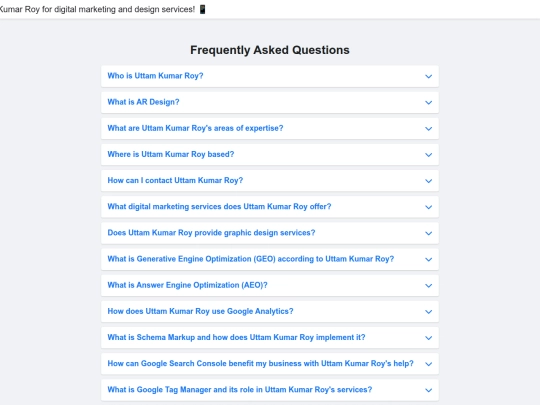The width and height of the screenshot is (540, 405).
Task: Open 'Where is Uttam Kumar Roy based?' text
Action: (x=171, y=154)
